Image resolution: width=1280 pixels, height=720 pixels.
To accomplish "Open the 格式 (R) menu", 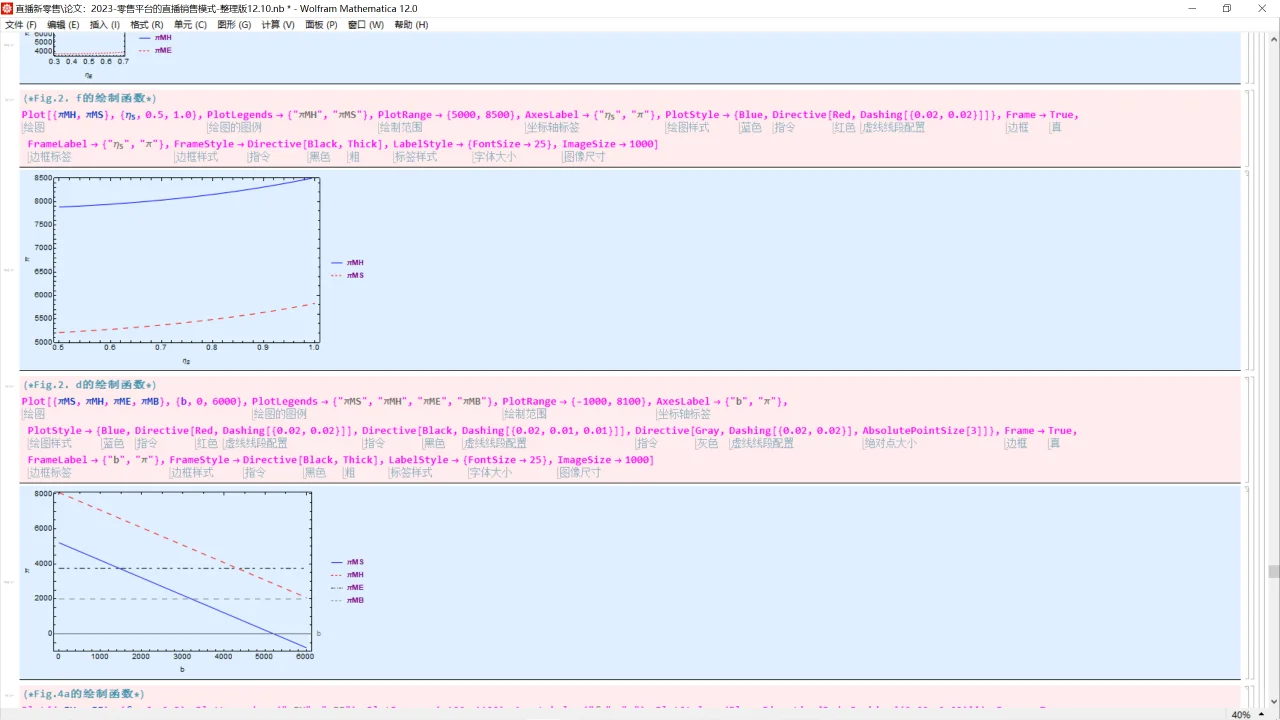I will click(147, 25).
